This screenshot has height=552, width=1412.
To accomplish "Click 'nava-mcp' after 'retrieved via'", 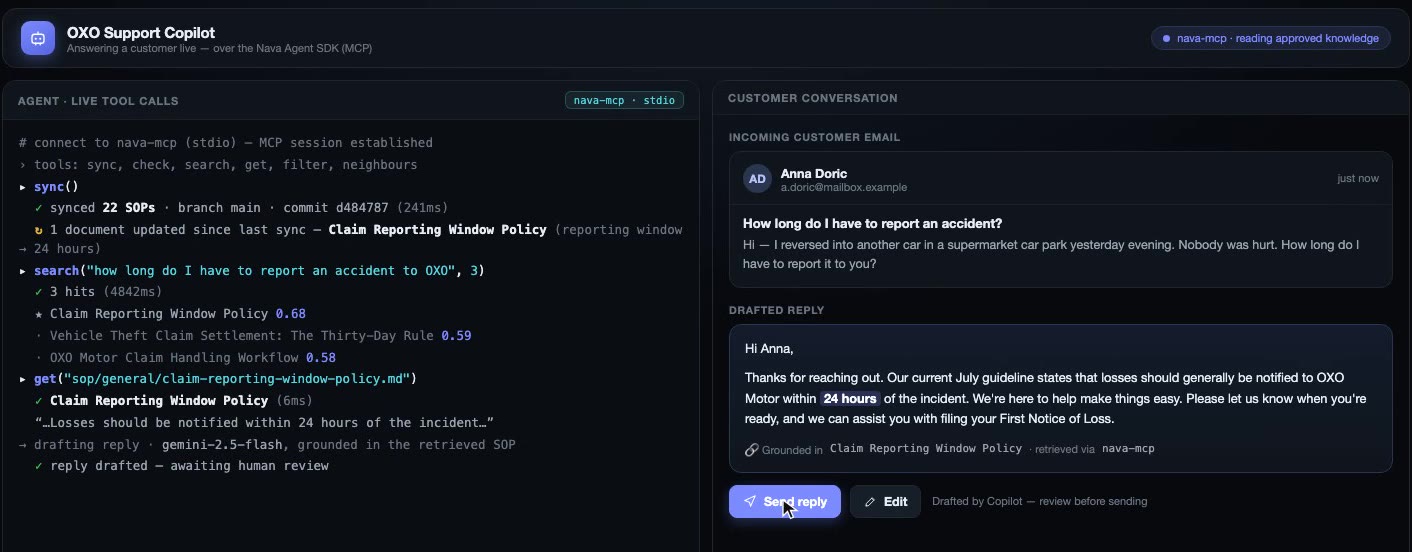I will 1128,449.
